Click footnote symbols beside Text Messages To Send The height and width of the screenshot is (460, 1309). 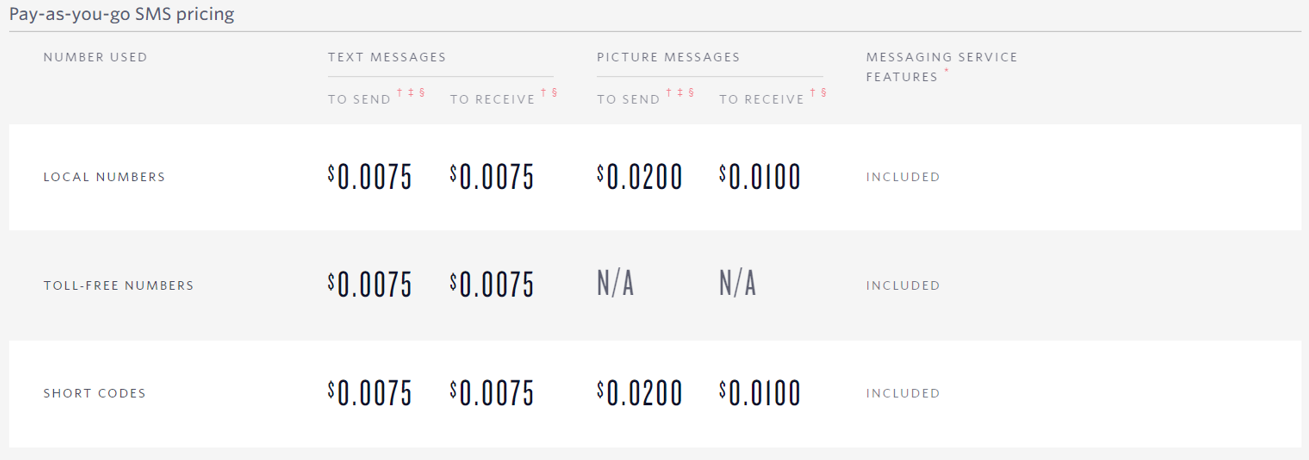click(411, 93)
